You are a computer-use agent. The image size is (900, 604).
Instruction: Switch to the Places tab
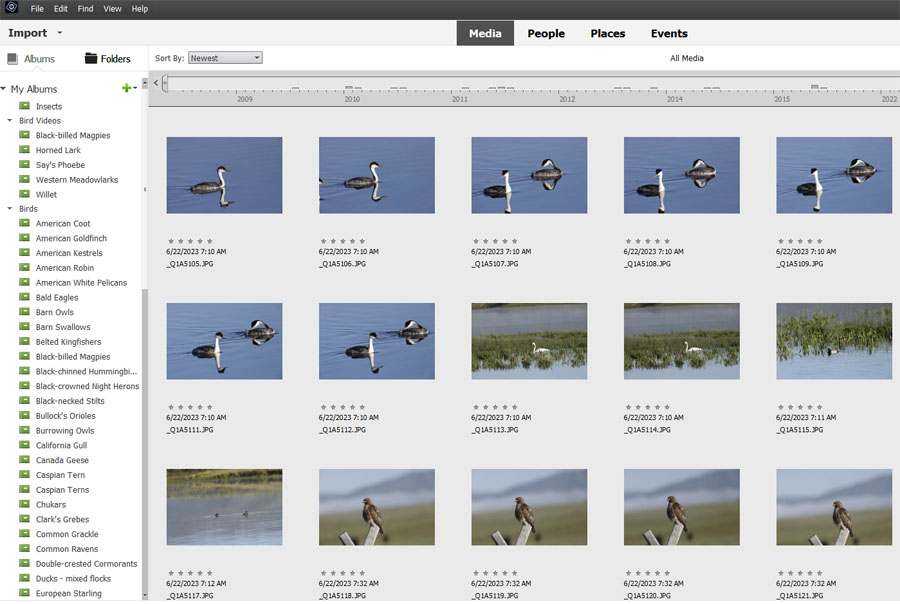607,33
